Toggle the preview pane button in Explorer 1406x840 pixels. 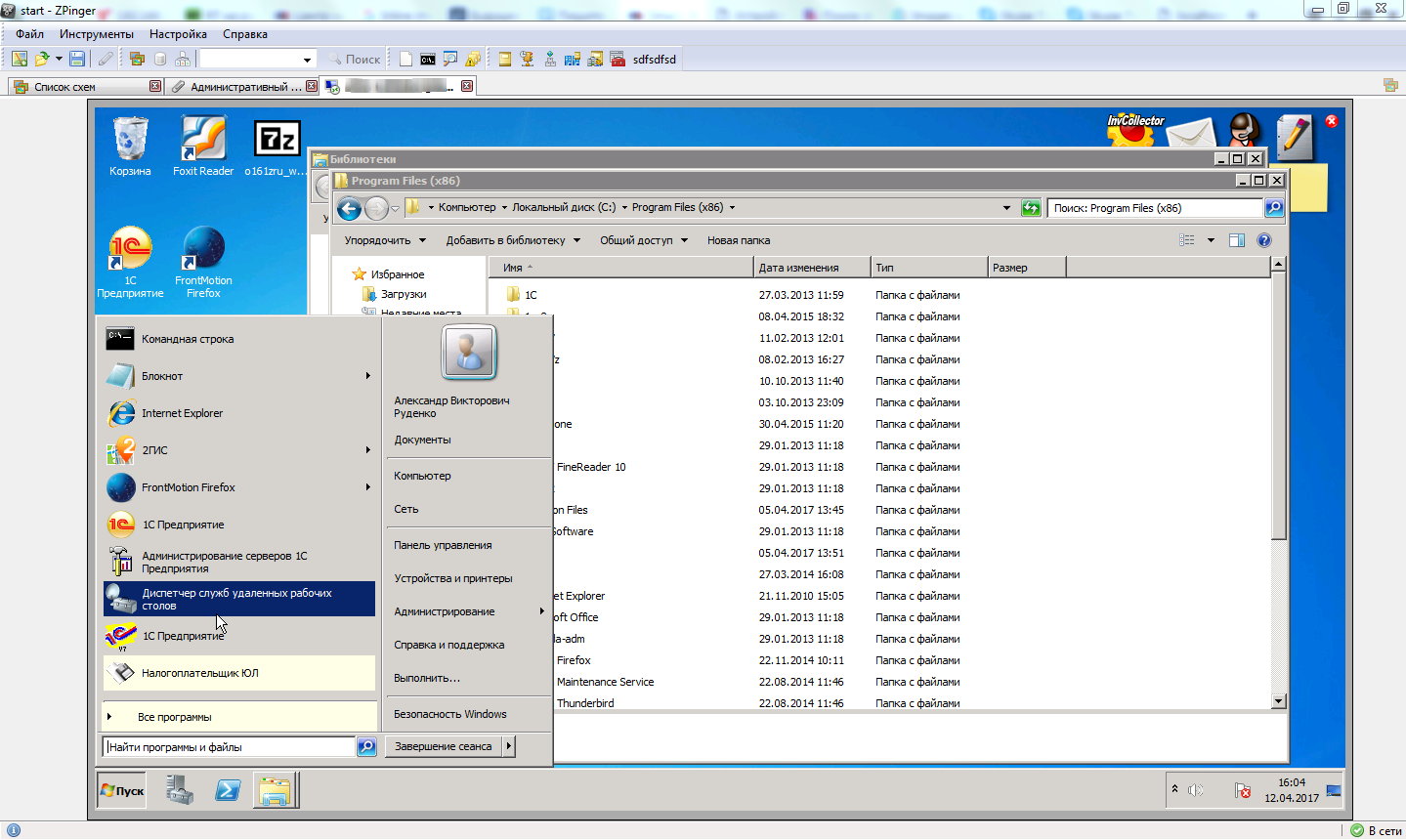point(1236,240)
